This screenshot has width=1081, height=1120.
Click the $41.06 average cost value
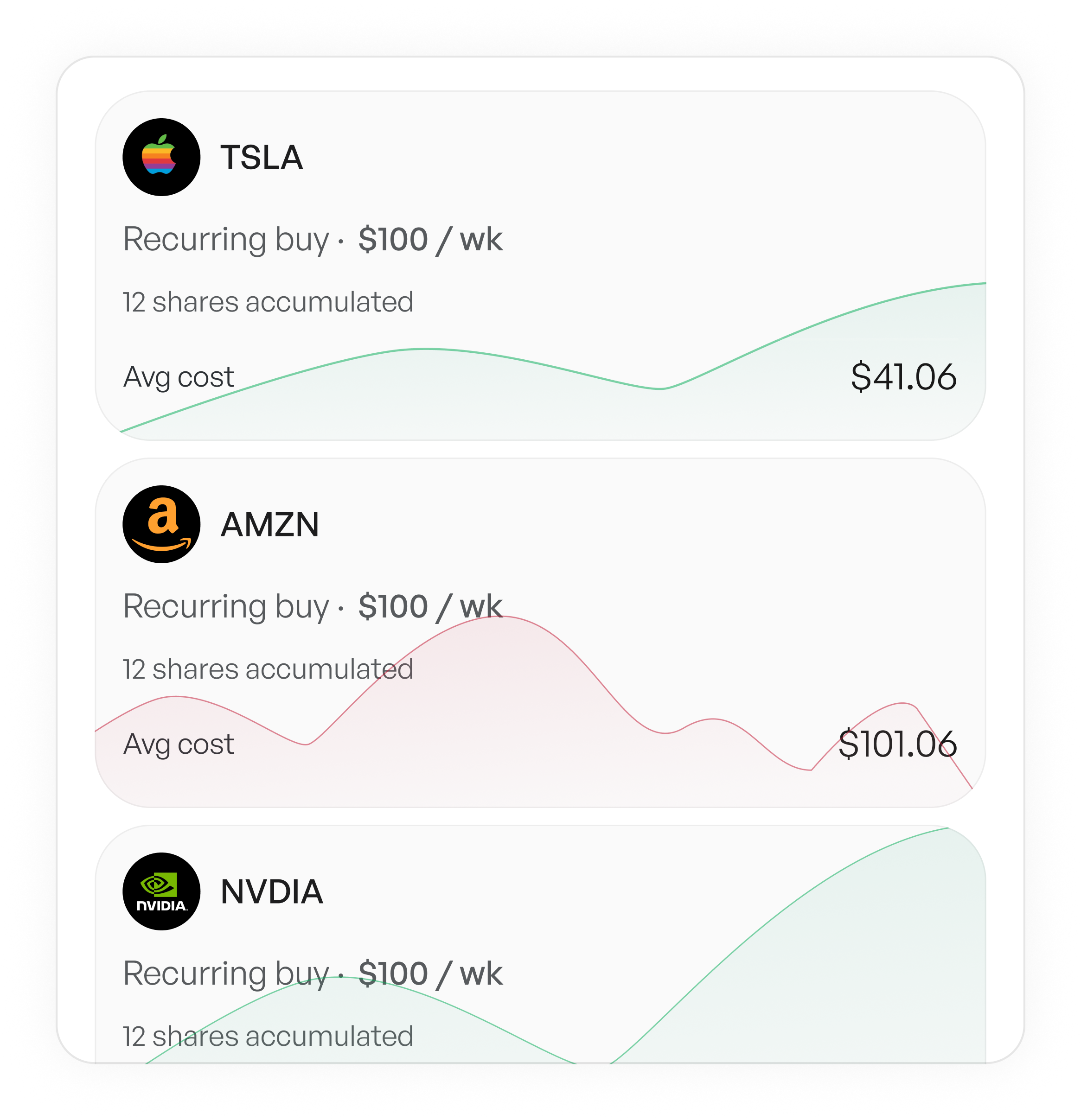903,377
